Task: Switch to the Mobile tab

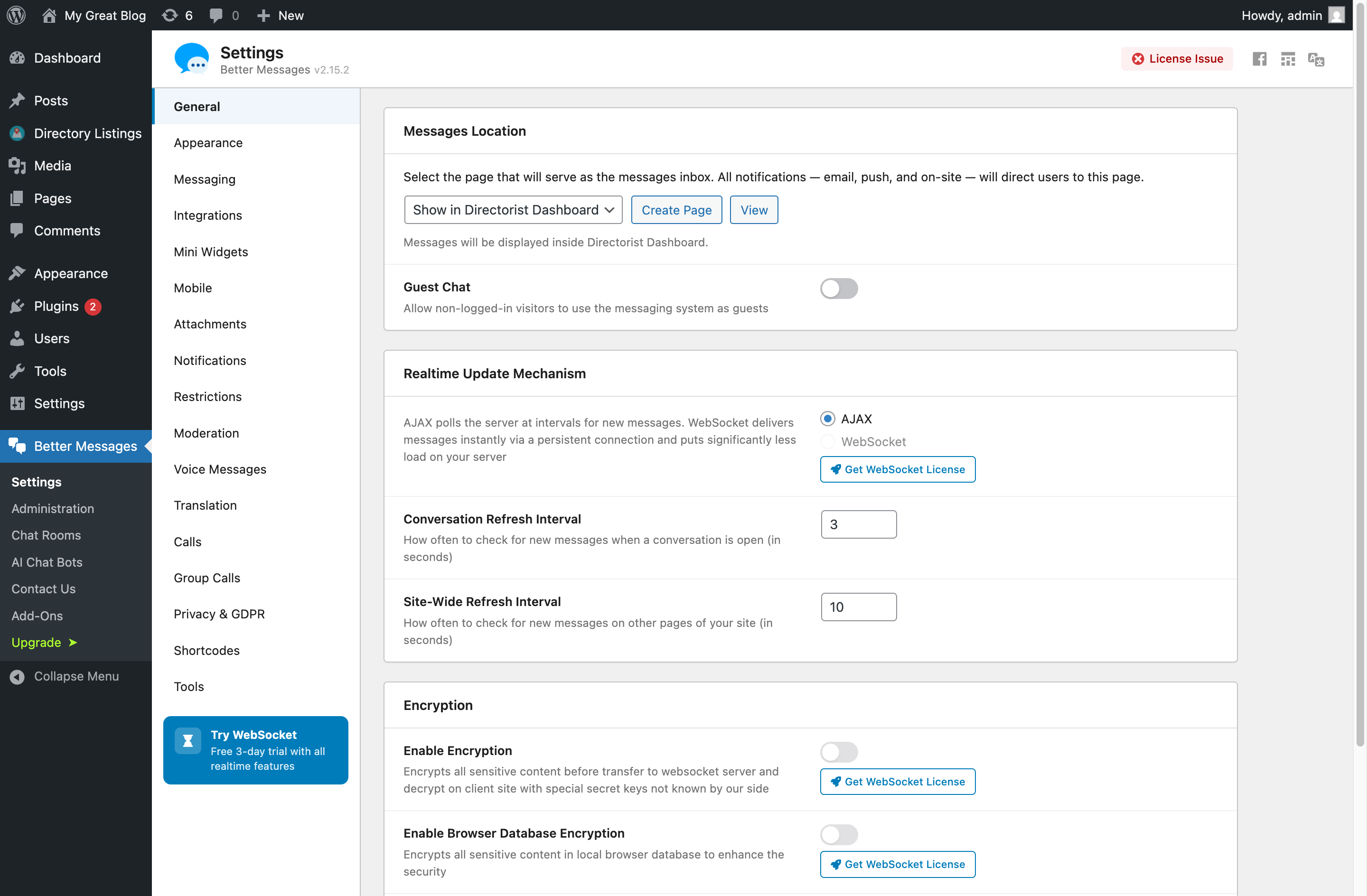Action: pos(256,288)
